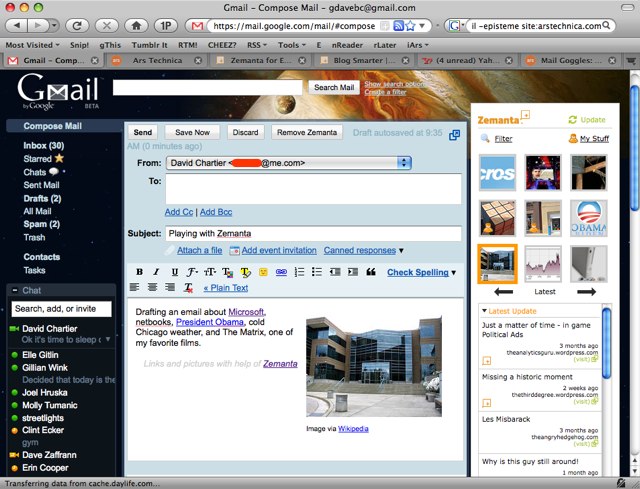Create a bulleted list
The height and width of the screenshot is (489, 640).
tap(317, 272)
